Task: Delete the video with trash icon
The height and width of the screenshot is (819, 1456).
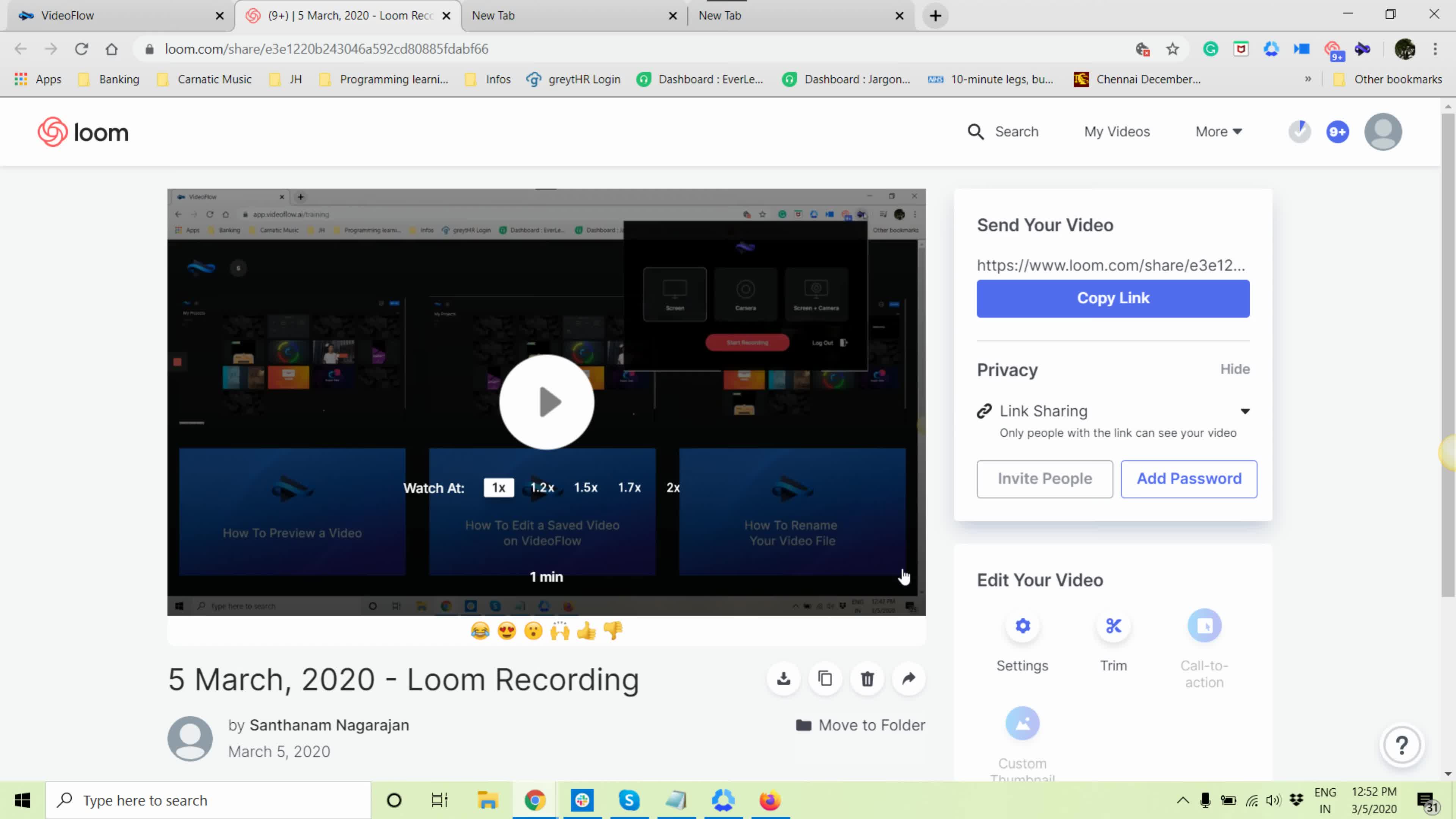Action: [867, 678]
